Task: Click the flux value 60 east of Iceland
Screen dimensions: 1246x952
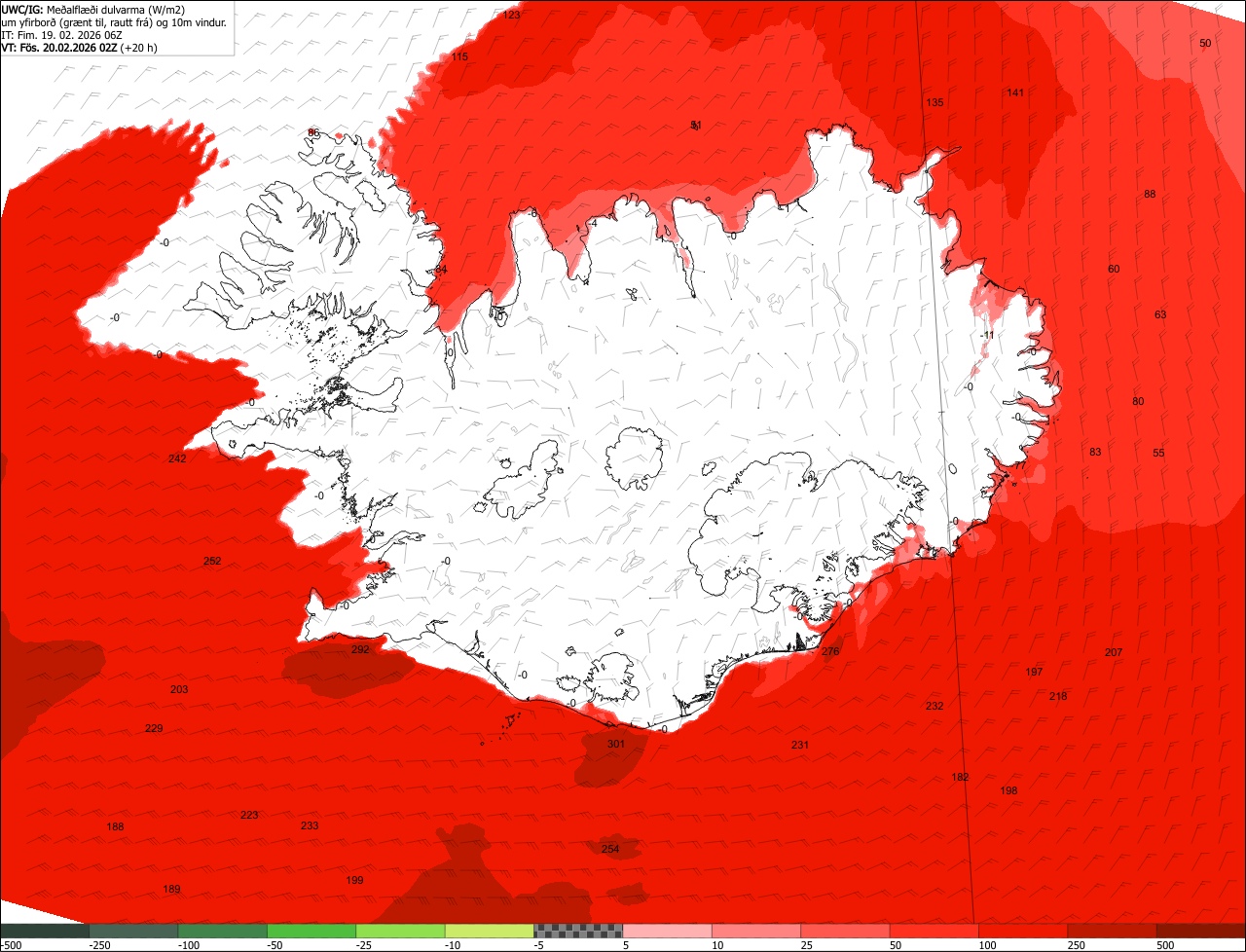Action: pos(1114,269)
